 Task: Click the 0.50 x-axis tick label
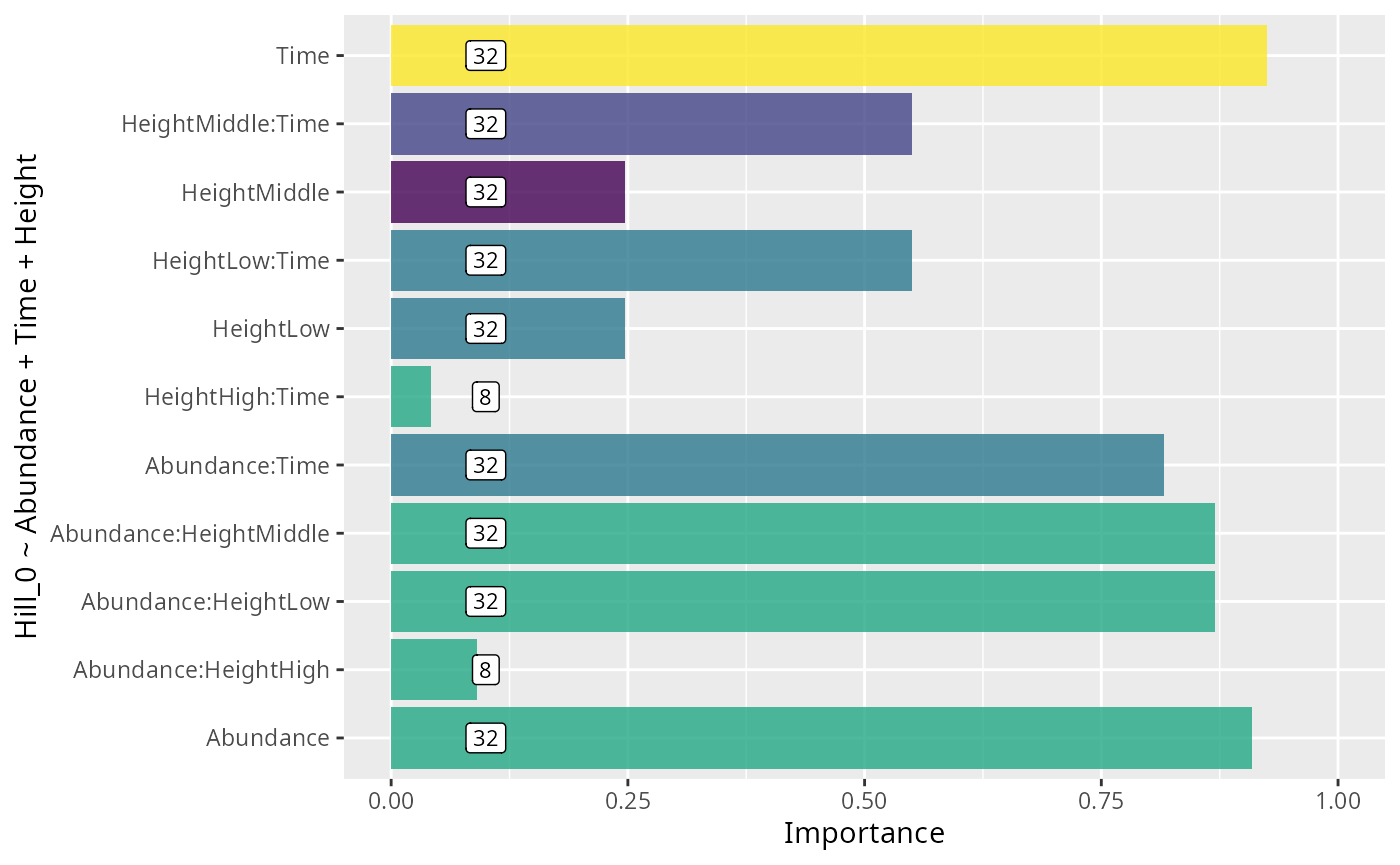coord(864,801)
